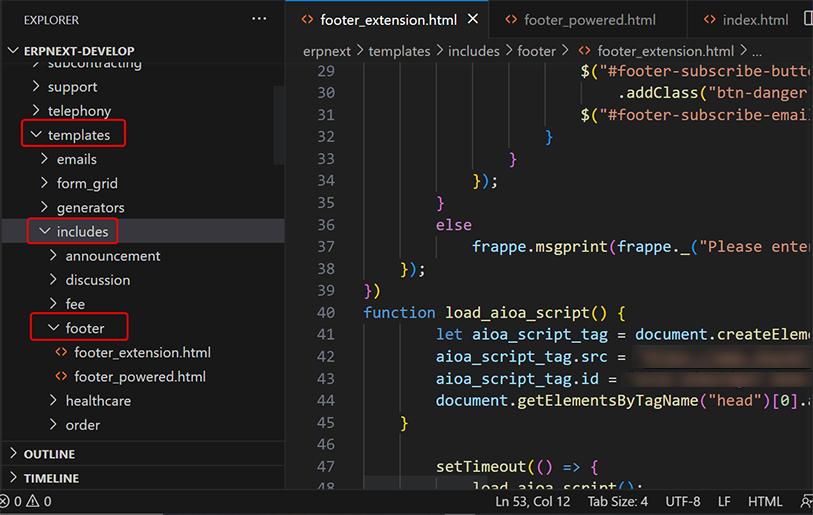The image size is (813, 515).
Task: Expand the OUTLINE section
Action: (x=50, y=454)
